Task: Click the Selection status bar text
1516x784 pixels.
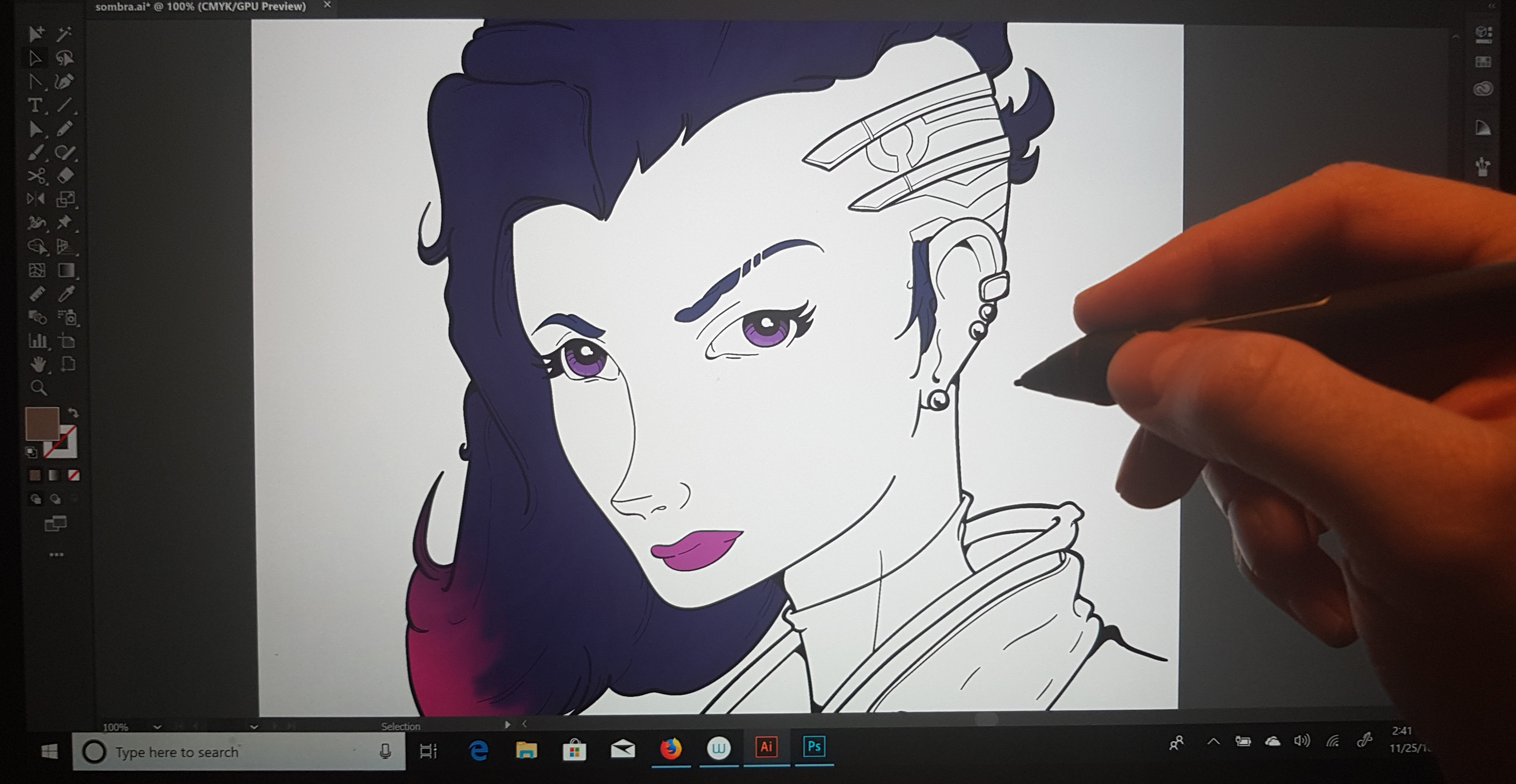Action: pyautogui.click(x=400, y=726)
